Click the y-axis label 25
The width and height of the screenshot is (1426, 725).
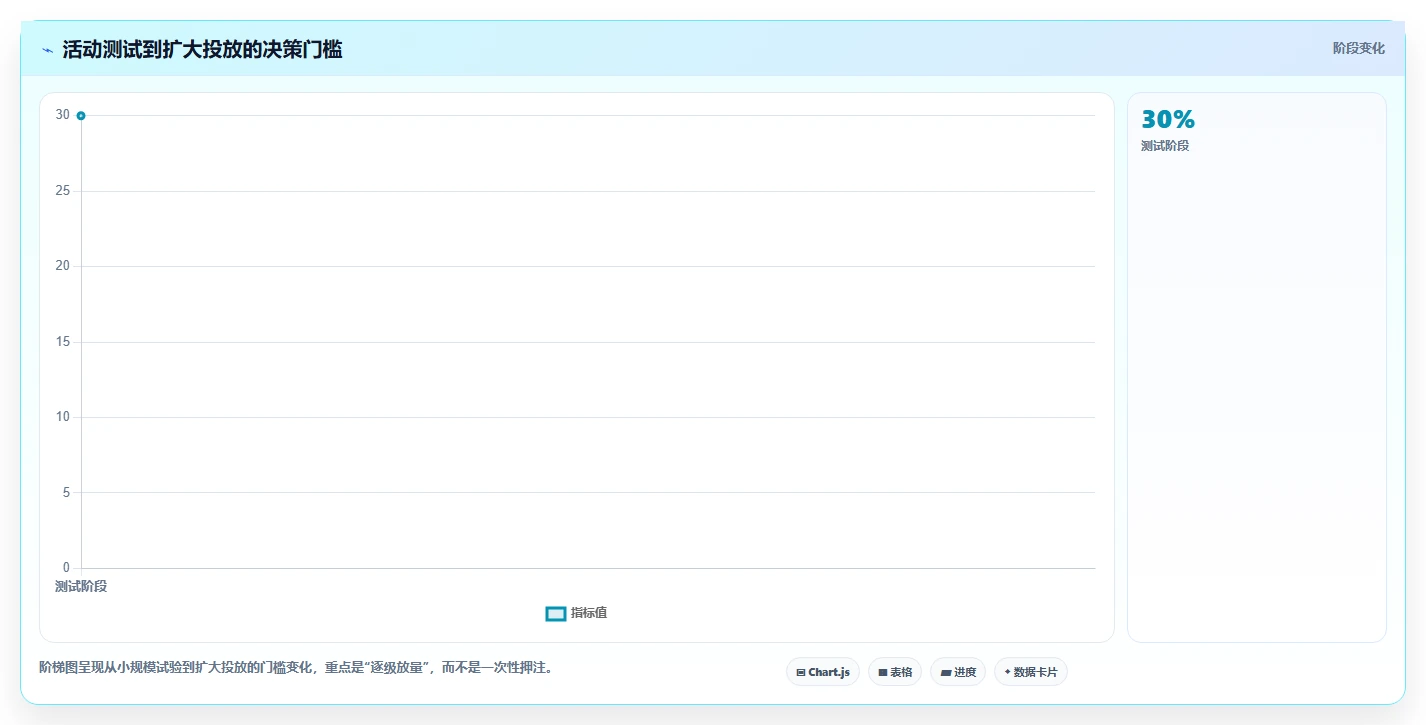pos(63,191)
